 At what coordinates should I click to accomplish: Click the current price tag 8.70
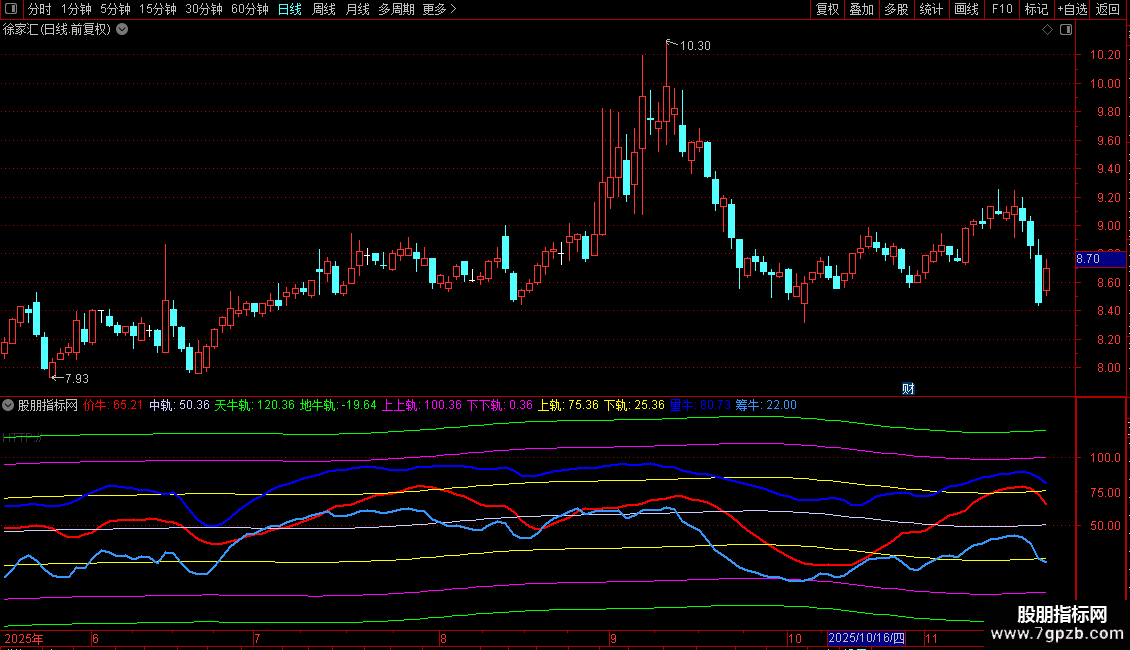point(1088,259)
